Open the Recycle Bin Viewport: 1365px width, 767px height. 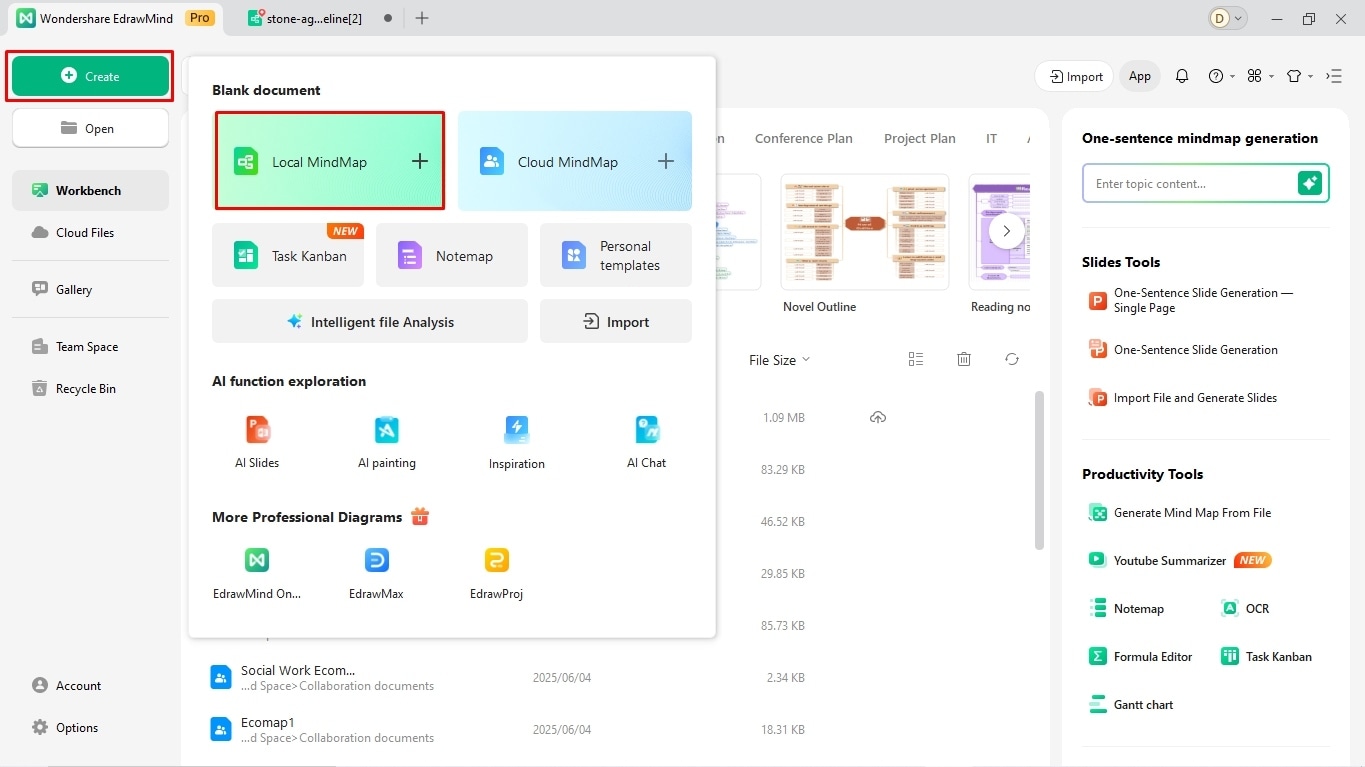90,388
